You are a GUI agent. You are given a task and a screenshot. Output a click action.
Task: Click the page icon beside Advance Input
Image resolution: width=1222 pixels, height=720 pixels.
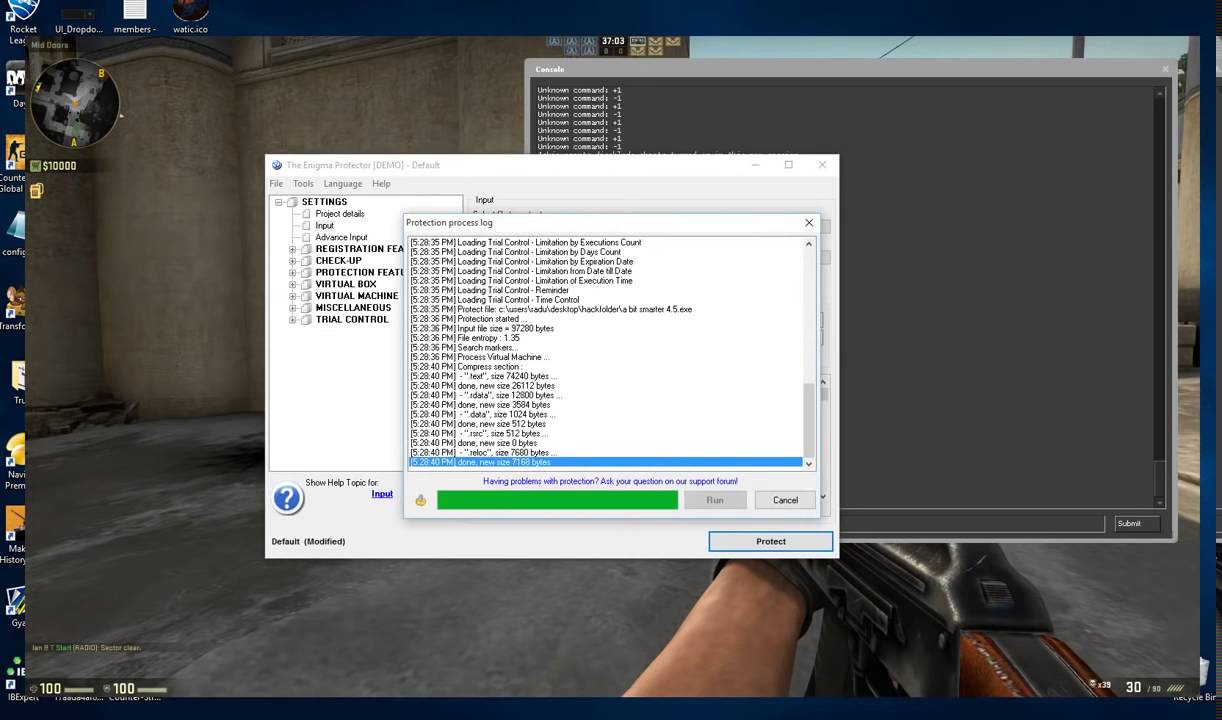[x=307, y=238]
